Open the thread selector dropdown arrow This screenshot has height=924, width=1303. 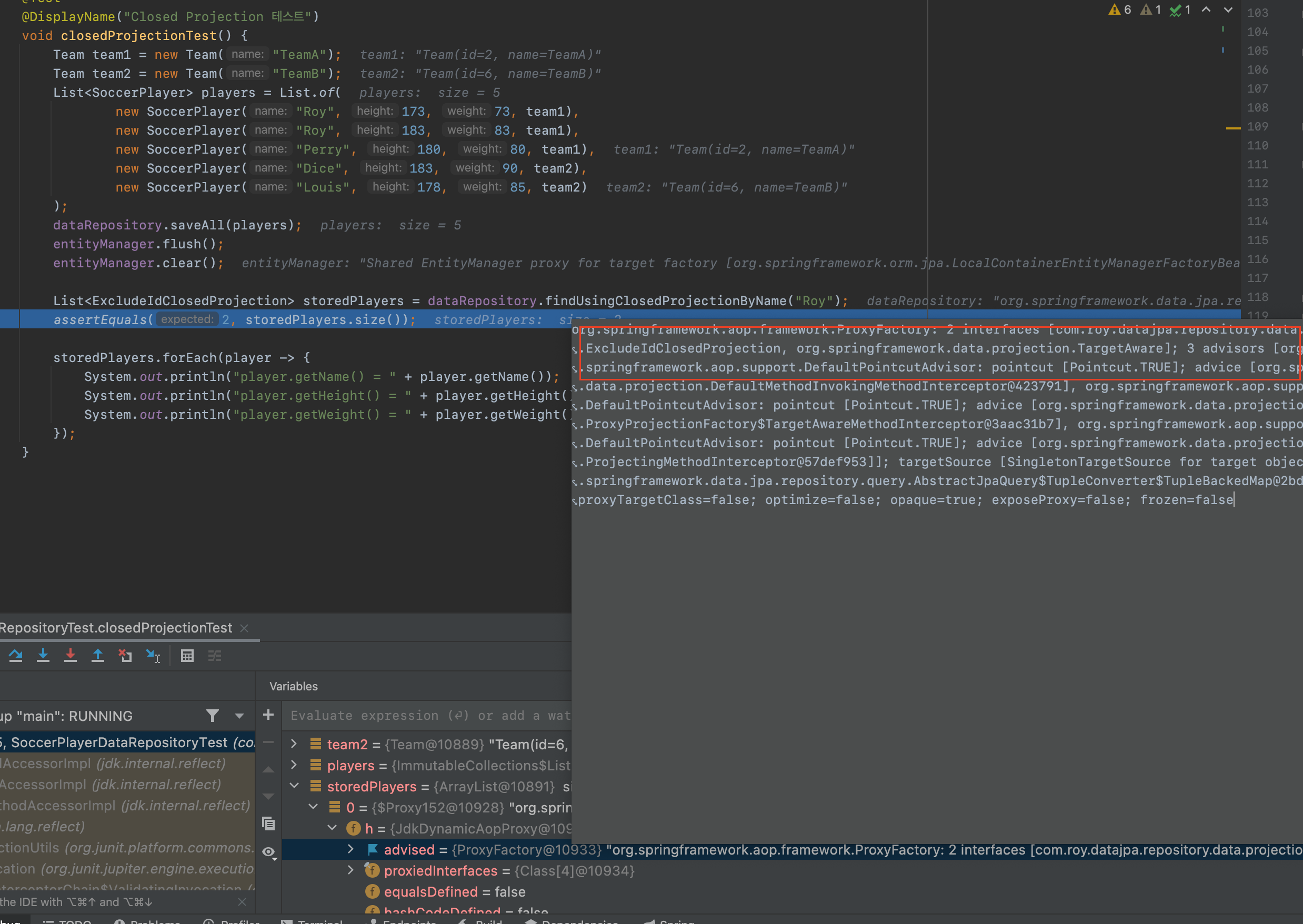click(x=239, y=716)
